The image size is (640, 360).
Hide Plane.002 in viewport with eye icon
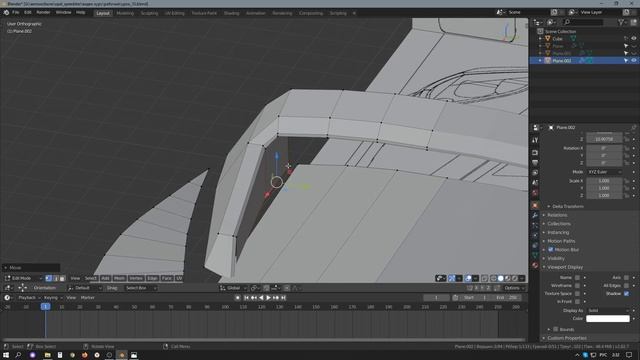click(634, 60)
